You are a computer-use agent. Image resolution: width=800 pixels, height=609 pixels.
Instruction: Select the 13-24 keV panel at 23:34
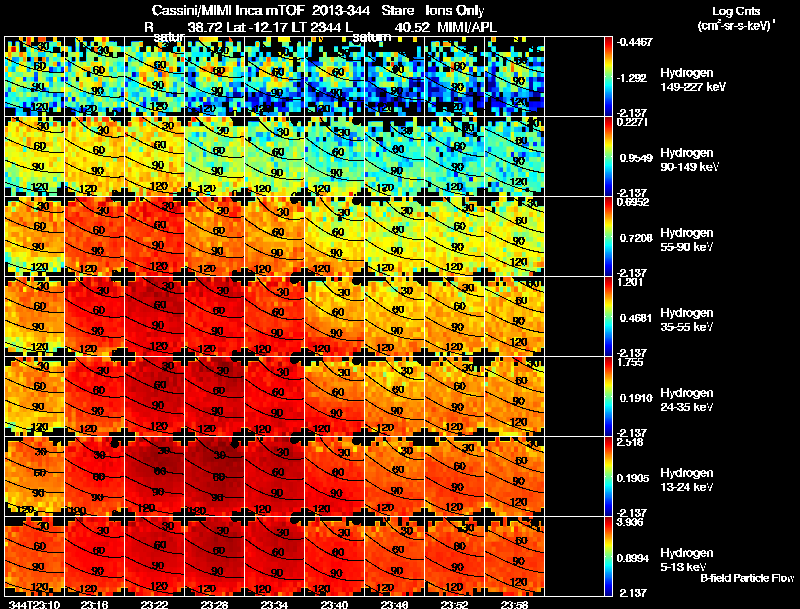point(274,477)
